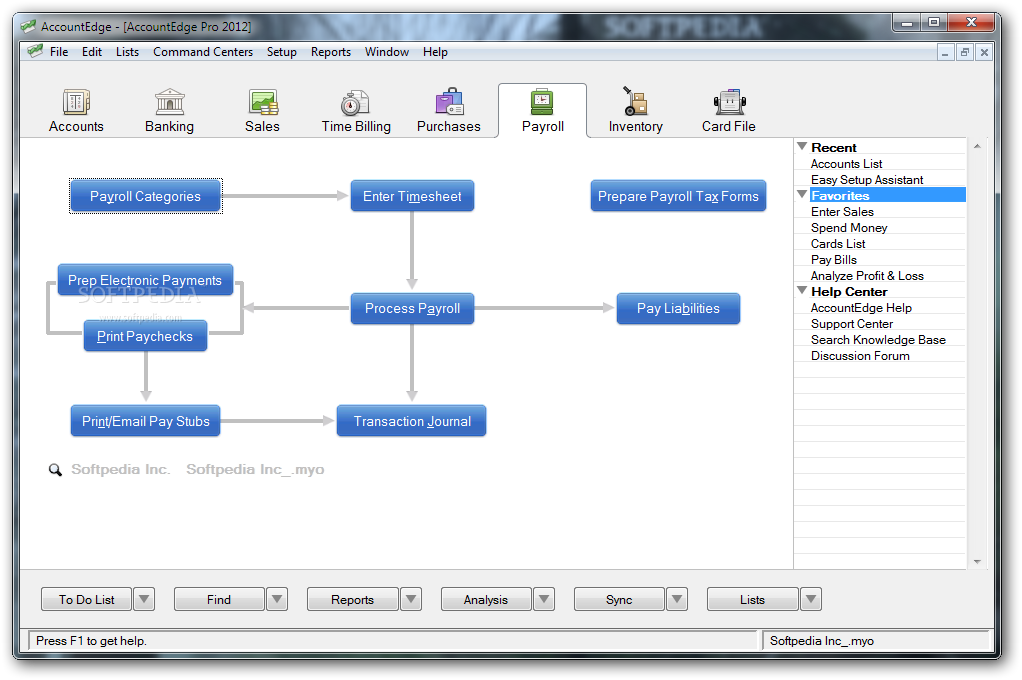Click the bottom Lists button

coord(752,599)
